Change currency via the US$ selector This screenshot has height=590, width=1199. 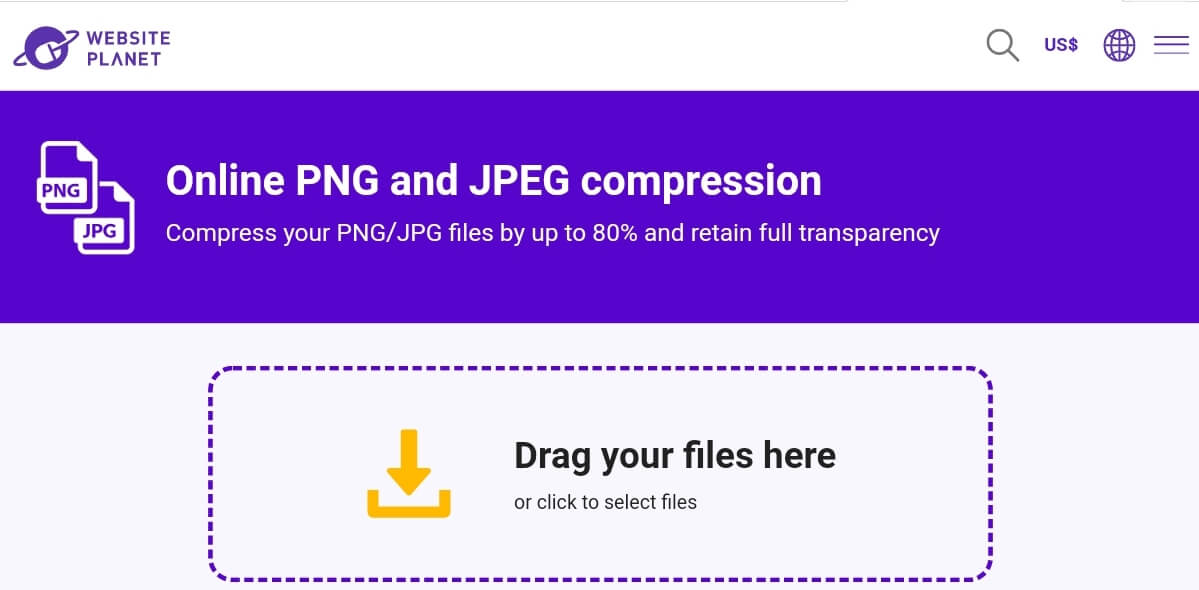1061,45
